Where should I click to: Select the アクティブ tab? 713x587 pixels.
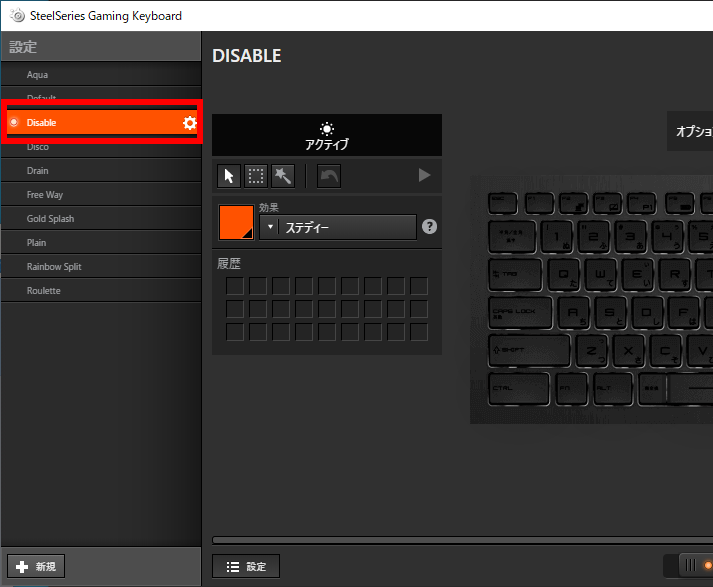tap(327, 135)
